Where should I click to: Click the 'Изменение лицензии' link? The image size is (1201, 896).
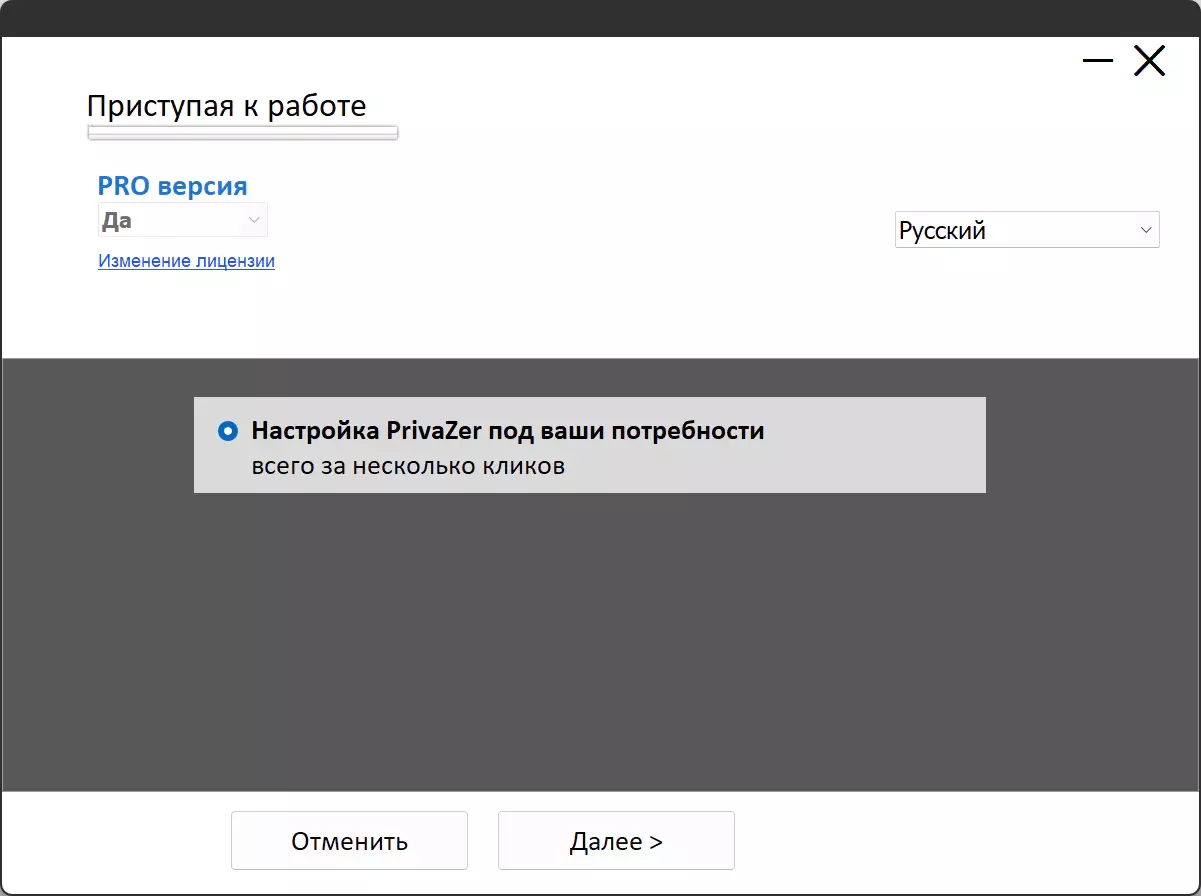[186, 261]
